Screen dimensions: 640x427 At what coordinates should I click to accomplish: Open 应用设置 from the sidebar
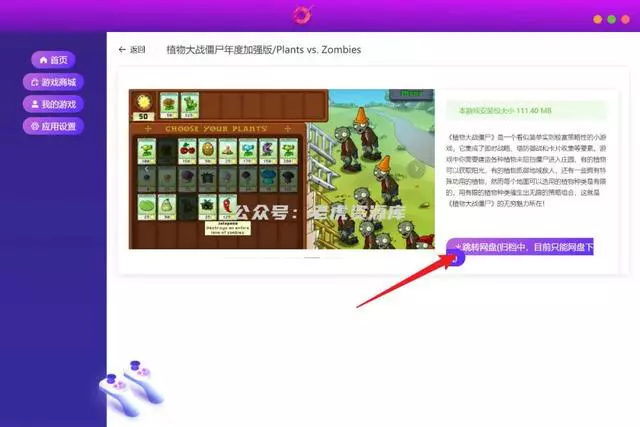(x=53, y=126)
